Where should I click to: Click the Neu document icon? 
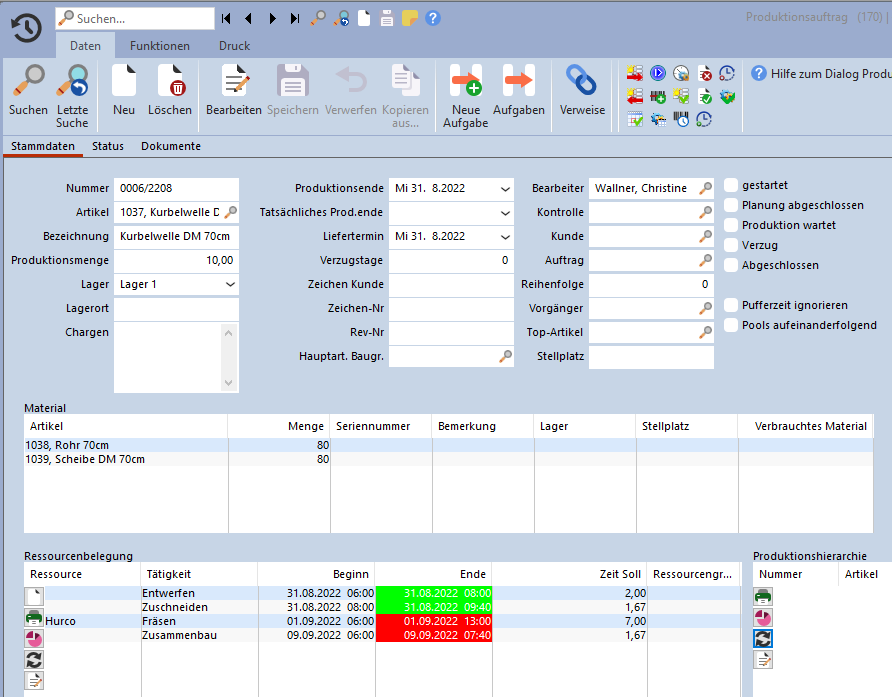point(124,82)
